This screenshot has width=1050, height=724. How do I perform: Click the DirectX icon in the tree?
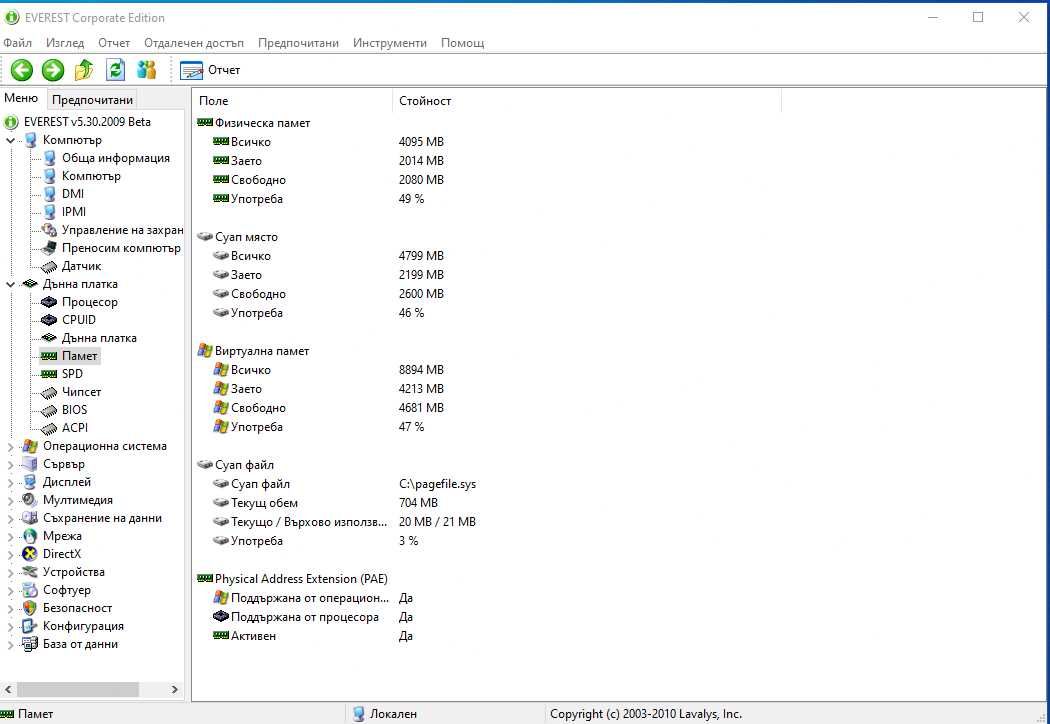pyautogui.click(x=29, y=554)
